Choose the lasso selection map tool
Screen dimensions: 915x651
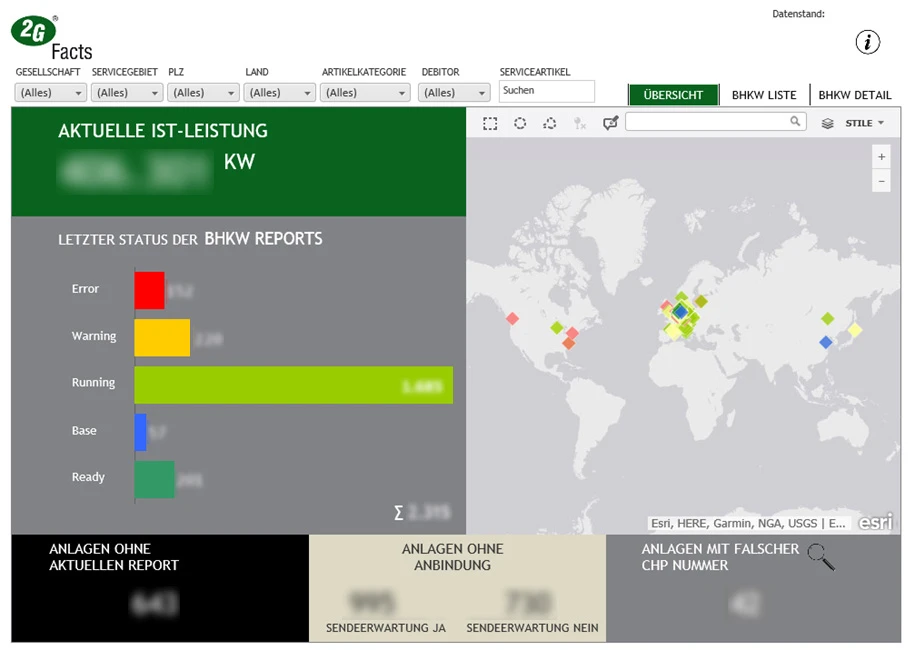tap(550, 123)
